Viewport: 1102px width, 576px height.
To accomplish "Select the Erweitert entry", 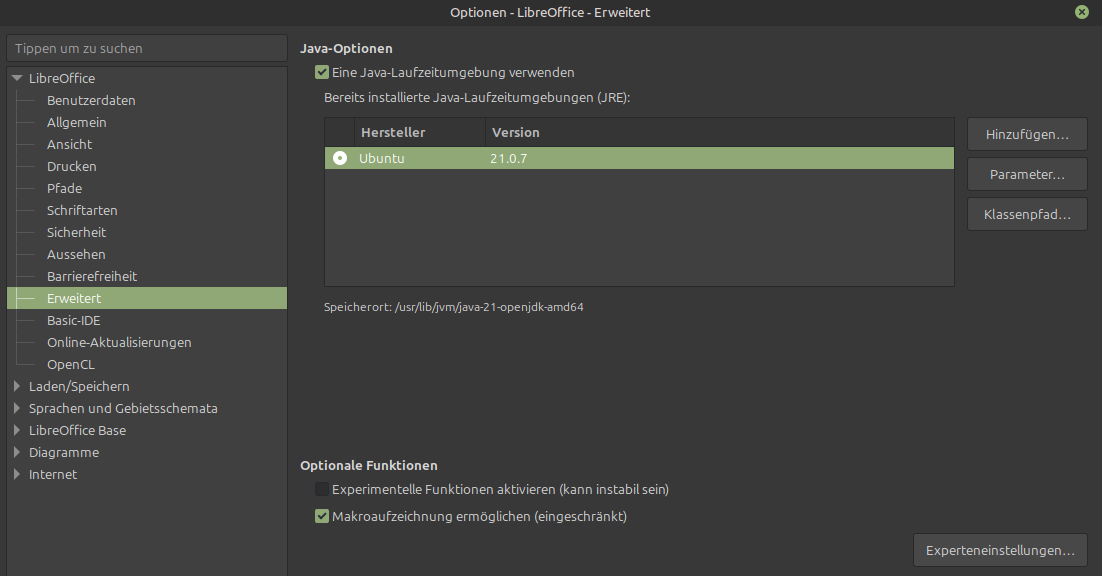I will (x=147, y=298).
